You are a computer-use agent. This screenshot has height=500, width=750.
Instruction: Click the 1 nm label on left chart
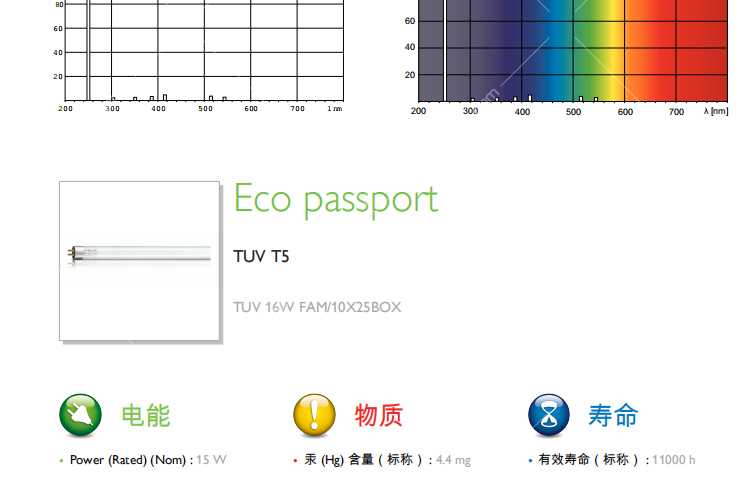[335, 109]
